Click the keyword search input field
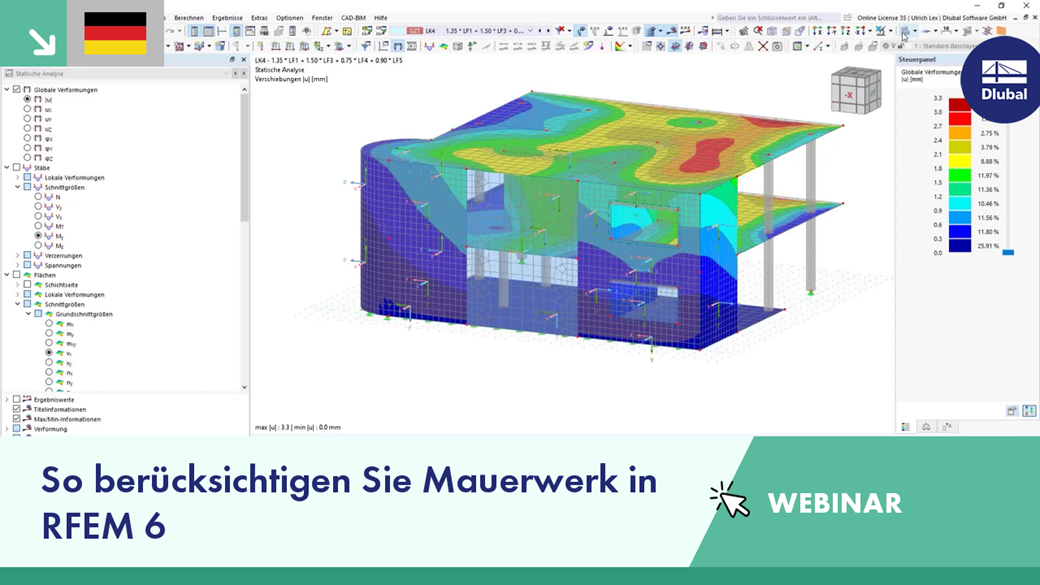The width and height of the screenshot is (1040, 585). coord(776,18)
